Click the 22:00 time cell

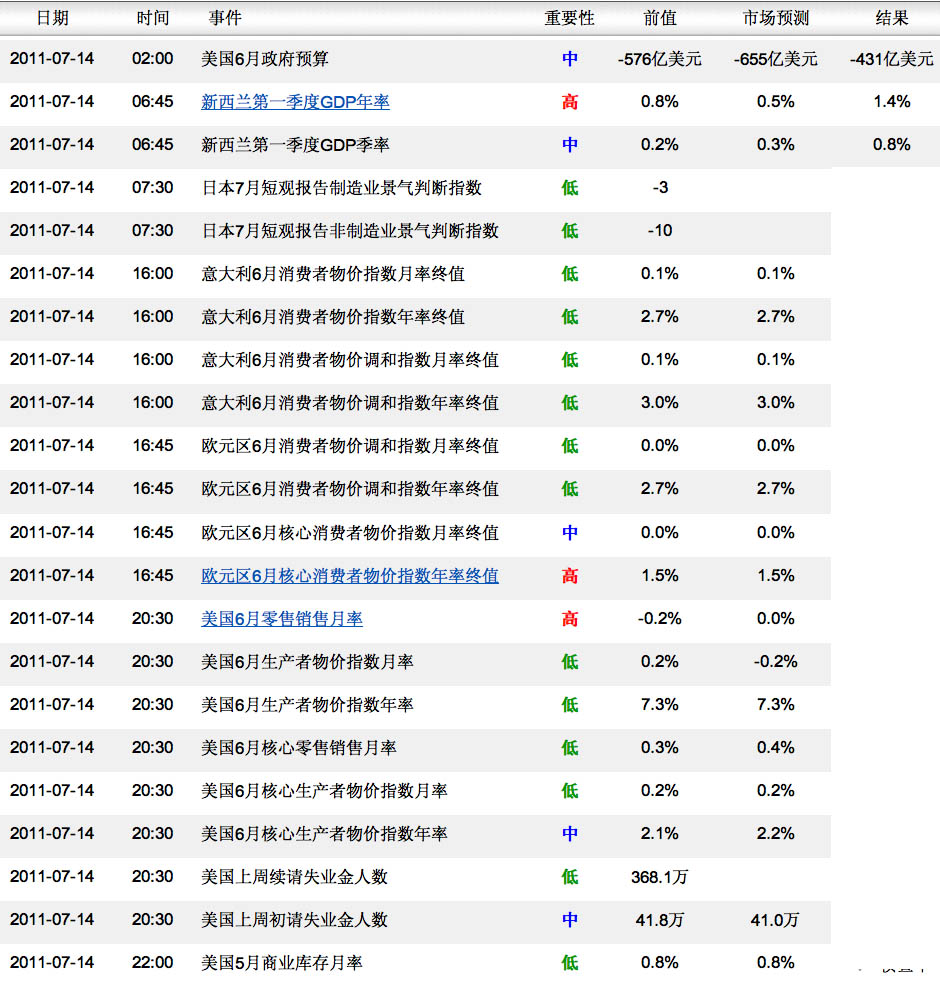click(x=153, y=962)
